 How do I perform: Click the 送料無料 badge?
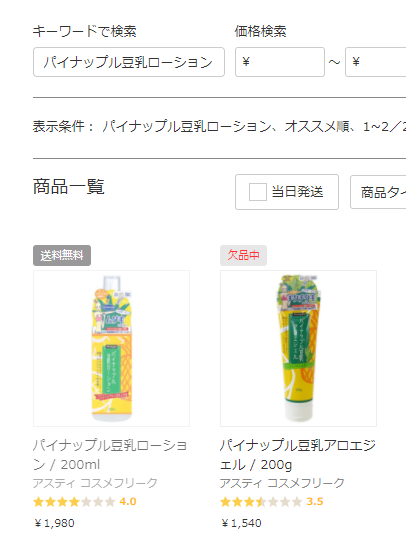click(62, 255)
